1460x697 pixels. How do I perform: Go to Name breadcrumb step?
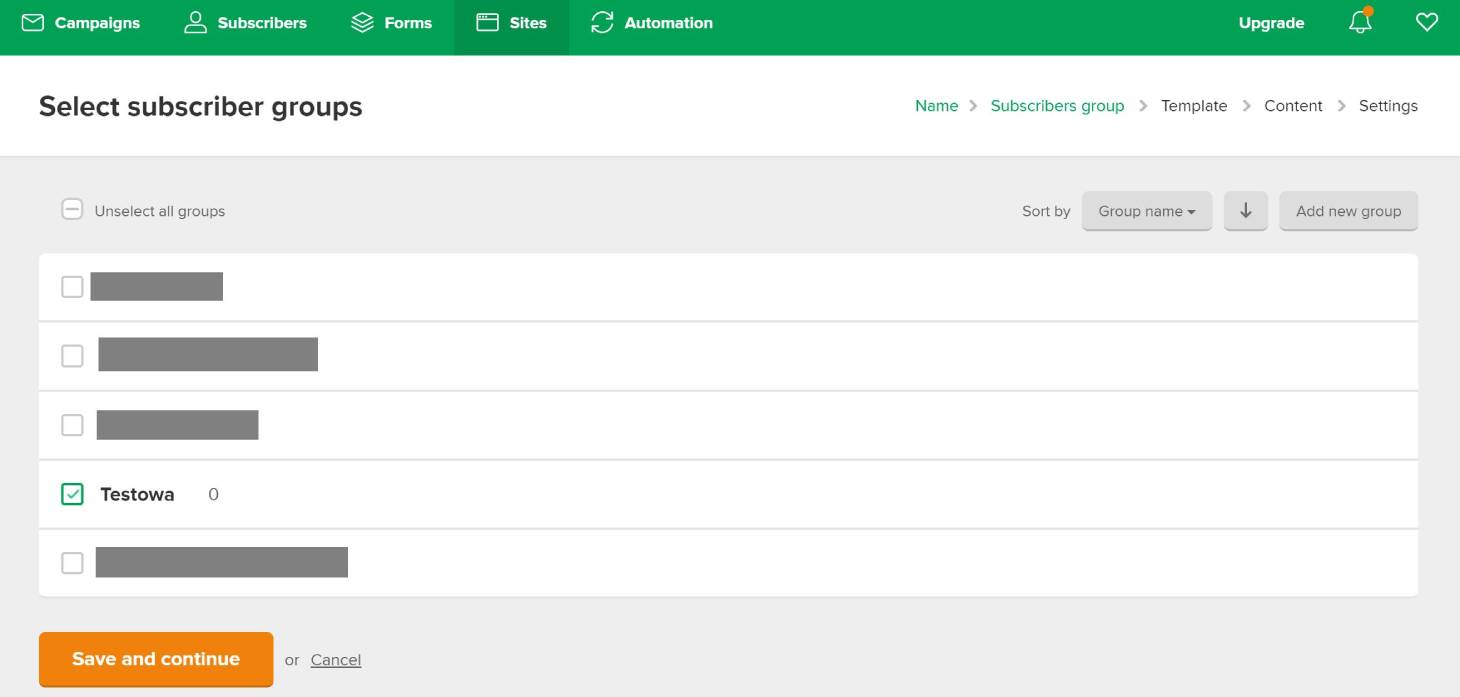936,106
